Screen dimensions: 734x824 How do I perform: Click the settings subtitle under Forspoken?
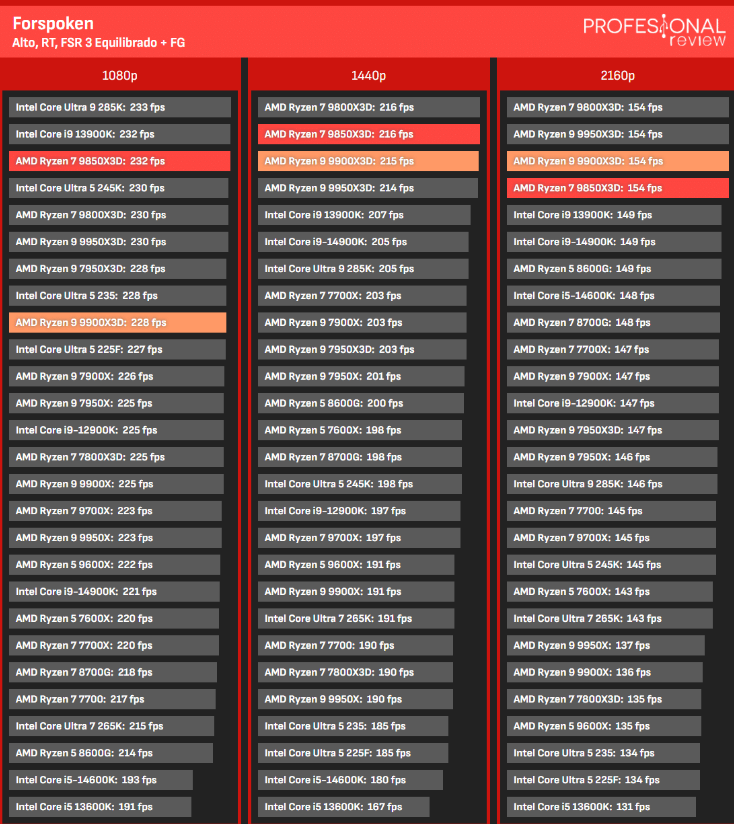coord(98,43)
